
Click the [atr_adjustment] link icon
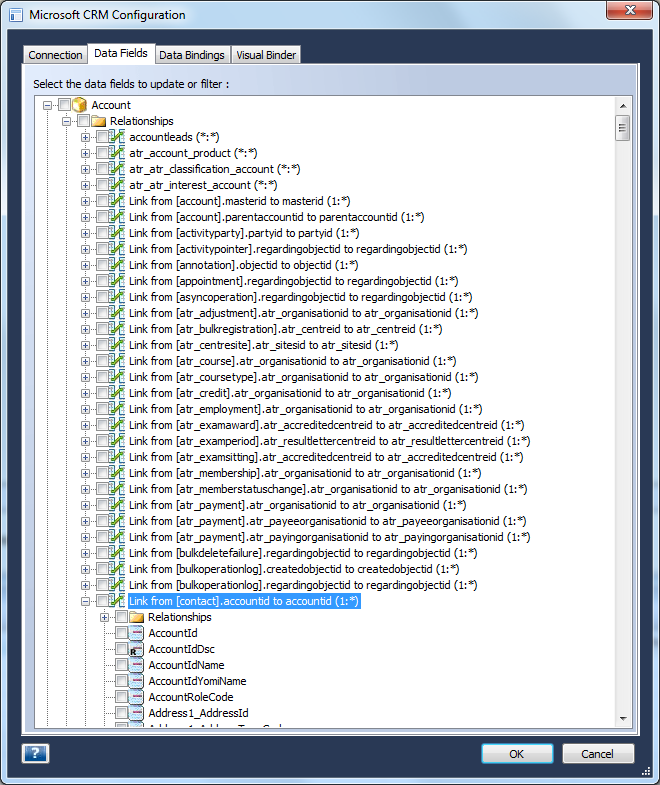pyautogui.click(x=118, y=313)
